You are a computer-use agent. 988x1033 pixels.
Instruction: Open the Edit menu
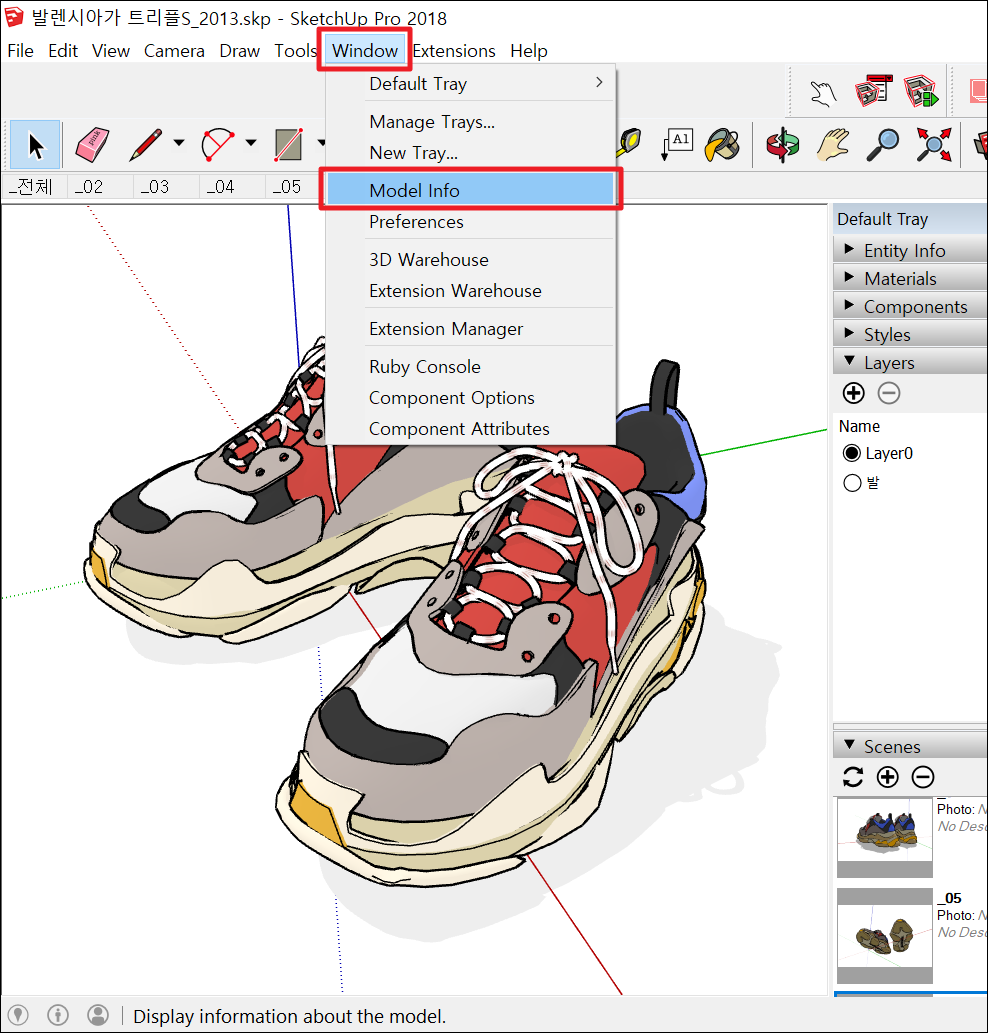[63, 51]
